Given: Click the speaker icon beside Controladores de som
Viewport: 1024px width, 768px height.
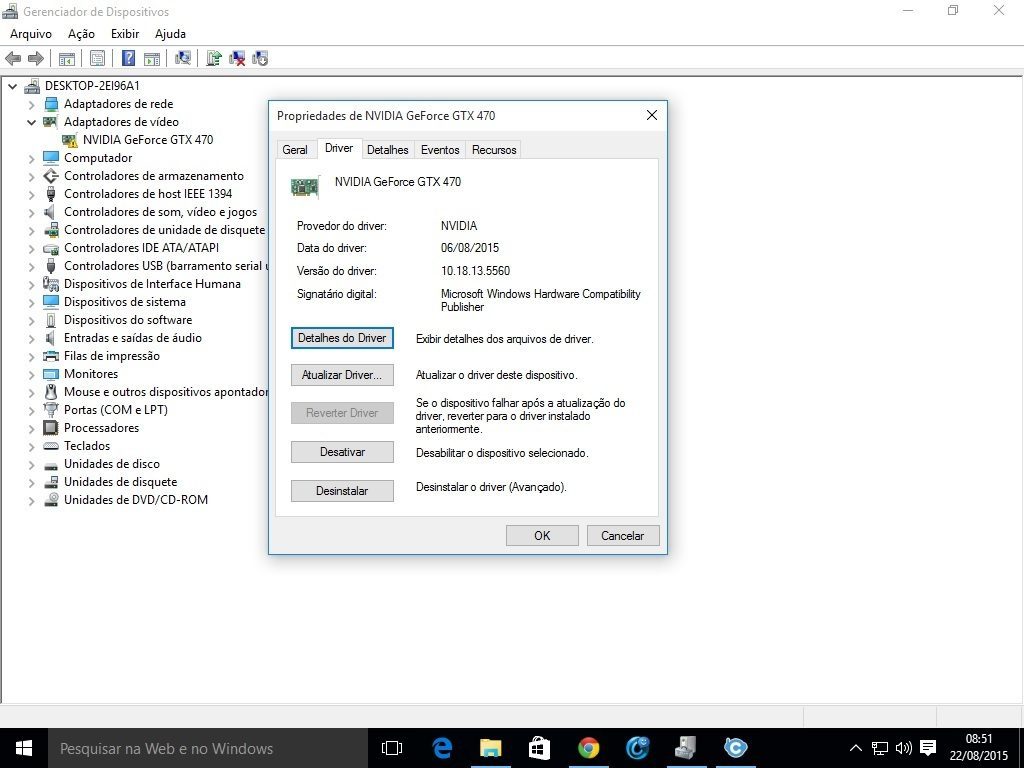Looking at the screenshot, I should tap(50, 212).
